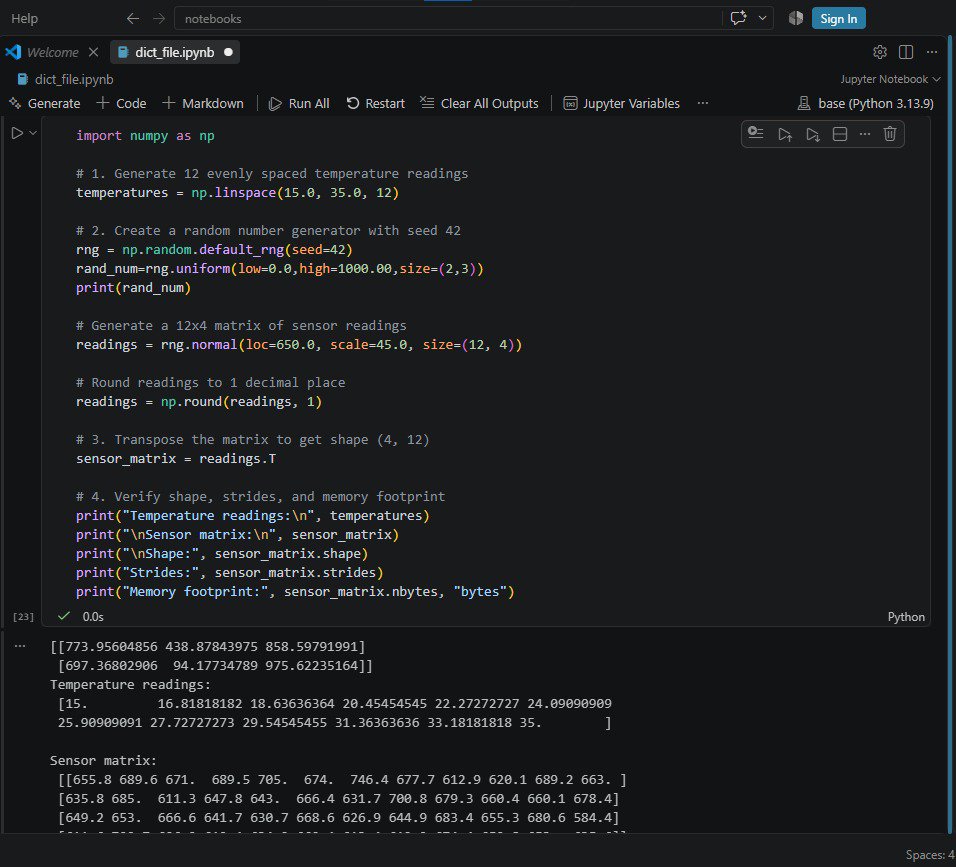Delete the cell using the trash icon

coord(890,134)
